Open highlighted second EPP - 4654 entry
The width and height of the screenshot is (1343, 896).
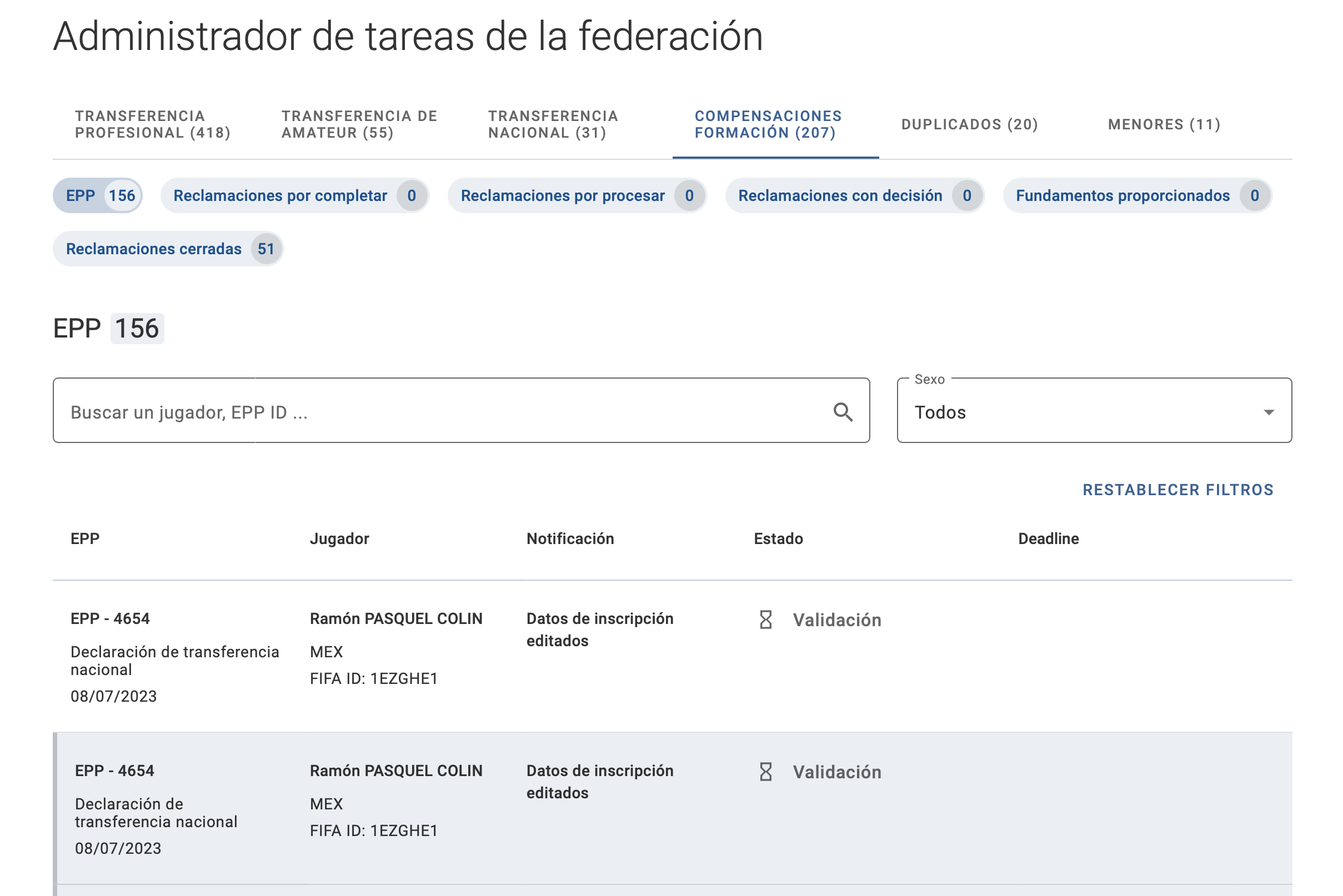pyautogui.click(x=114, y=771)
